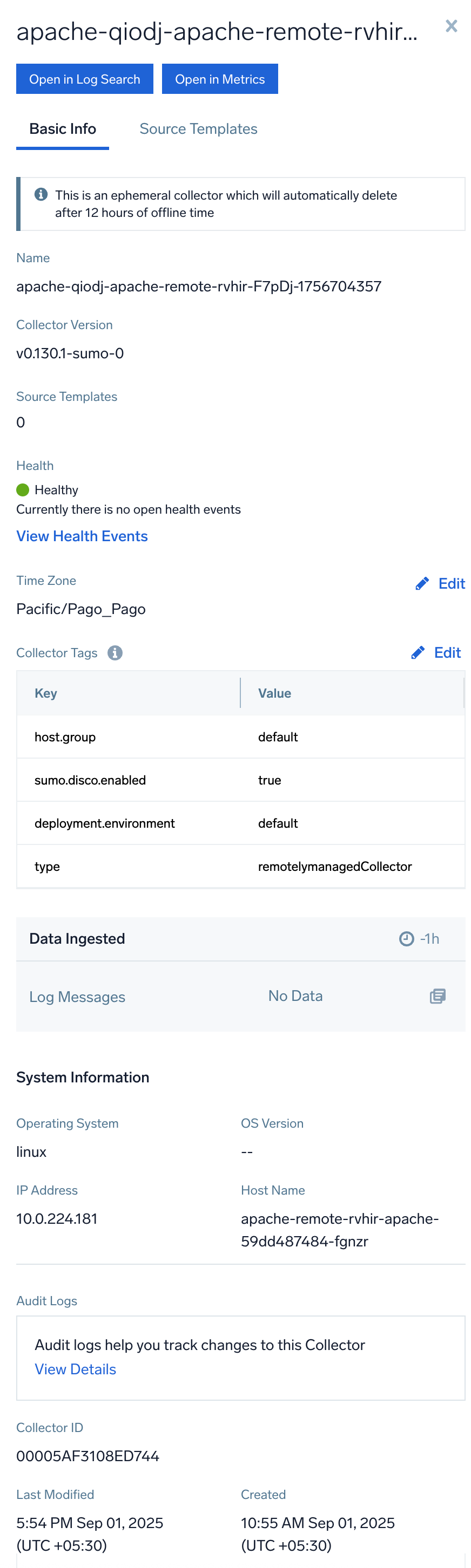
Task: Open View Health Events
Action: [82, 536]
